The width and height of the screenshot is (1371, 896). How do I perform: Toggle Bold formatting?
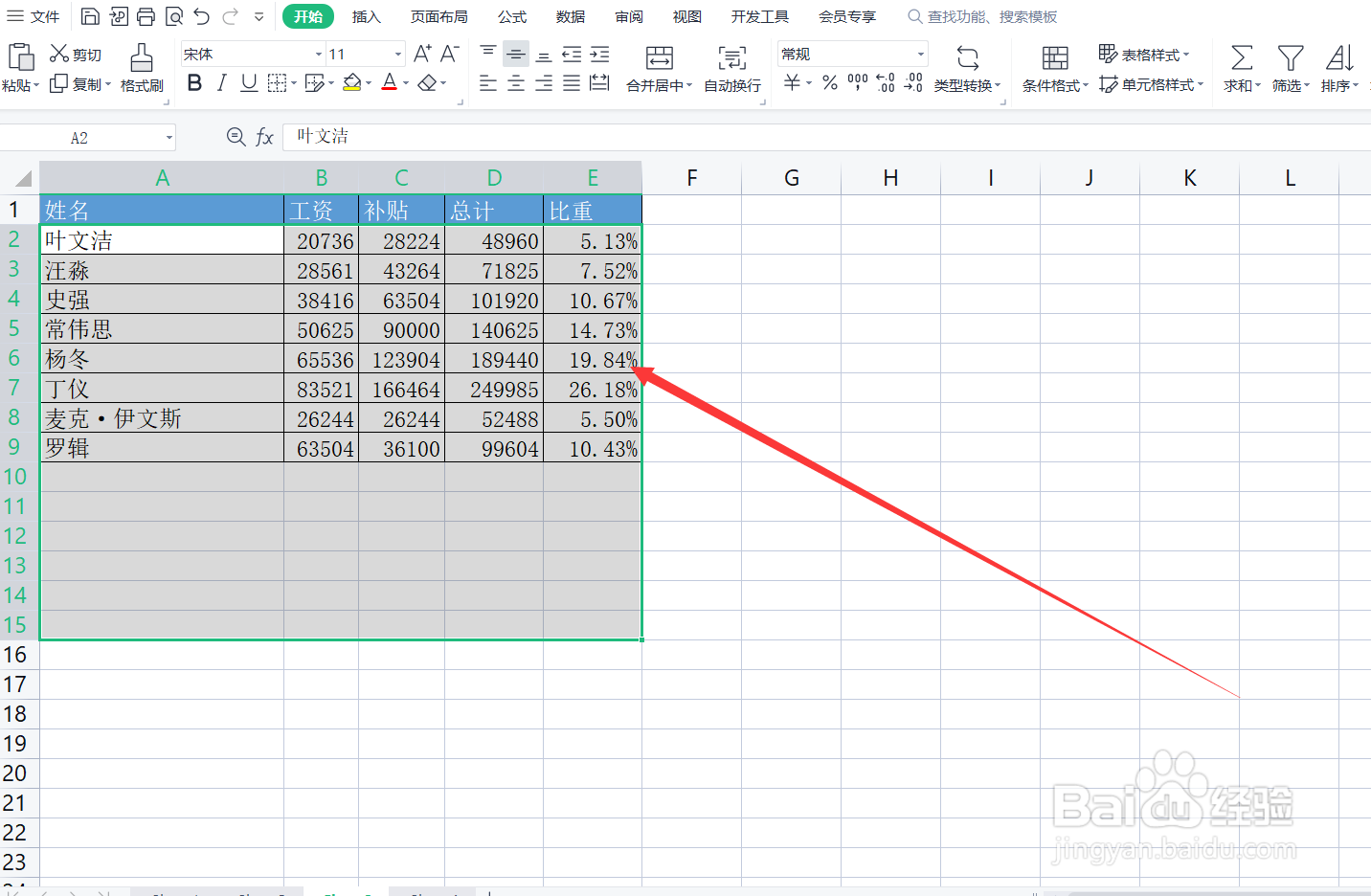(194, 83)
